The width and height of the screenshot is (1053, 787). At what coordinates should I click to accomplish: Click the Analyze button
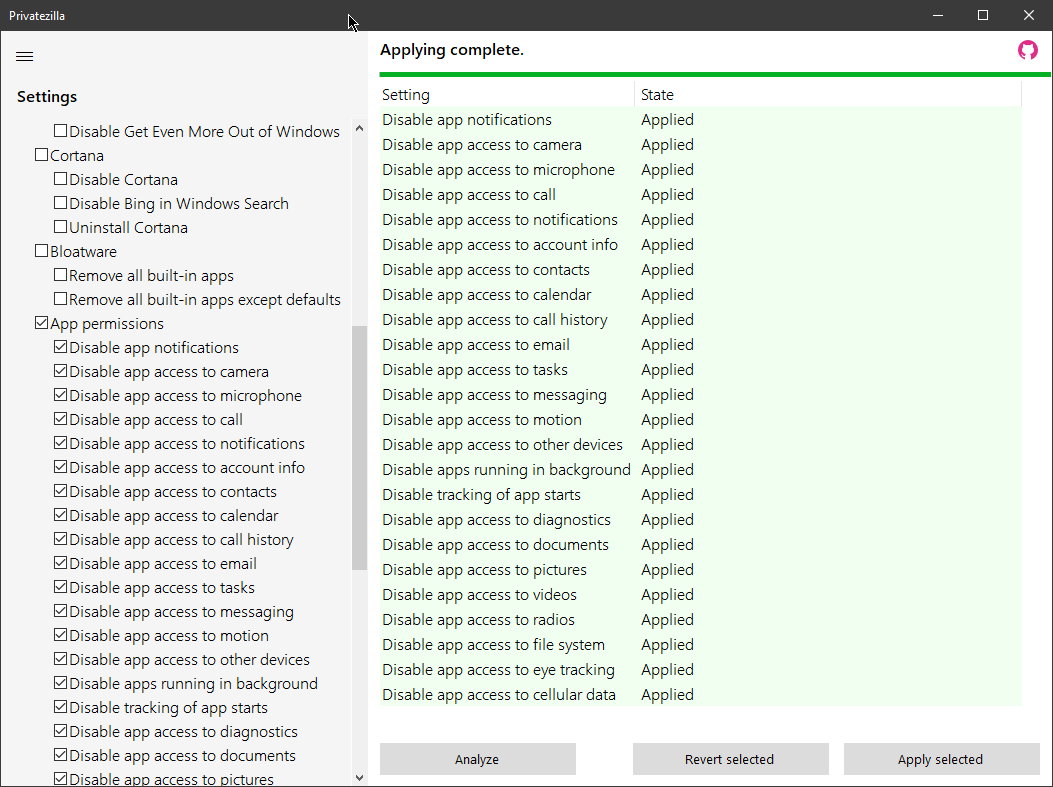coord(477,759)
